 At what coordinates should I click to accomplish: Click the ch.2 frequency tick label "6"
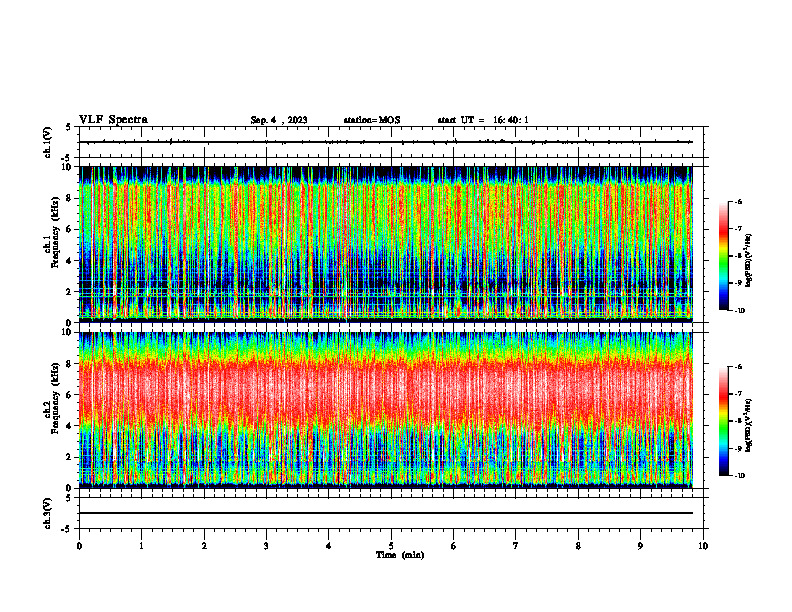pyautogui.click(x=70, y=395)
